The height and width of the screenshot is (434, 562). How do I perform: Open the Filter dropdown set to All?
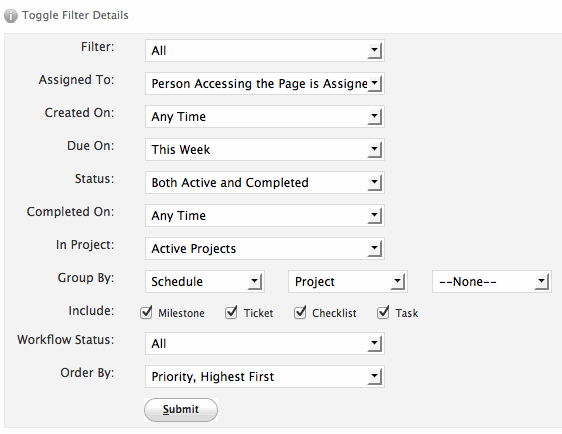[265, 51]
